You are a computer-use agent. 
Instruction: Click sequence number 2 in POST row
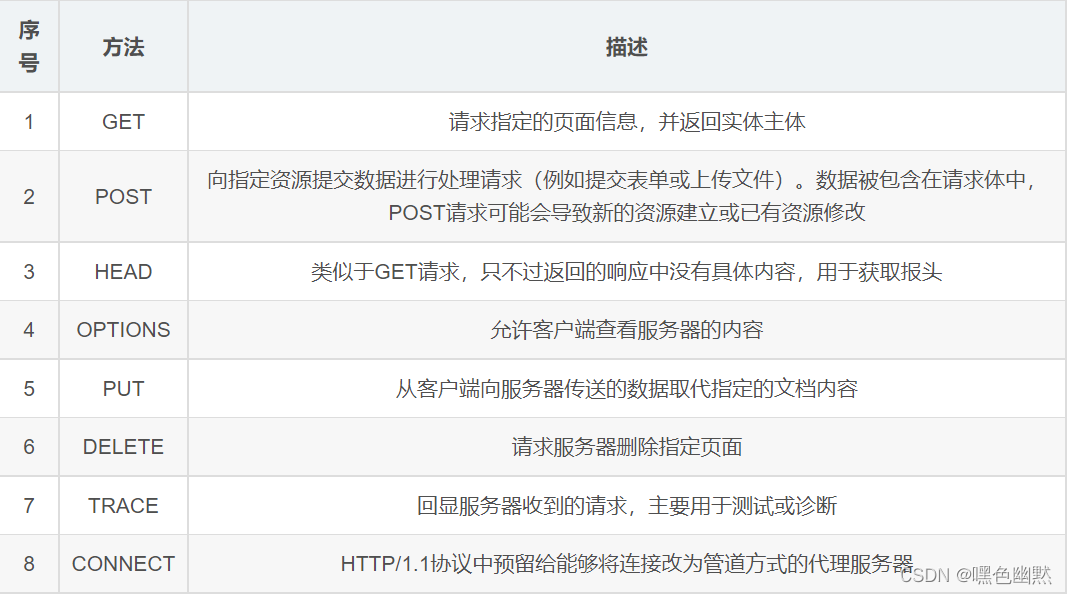[x=29, y=197]
